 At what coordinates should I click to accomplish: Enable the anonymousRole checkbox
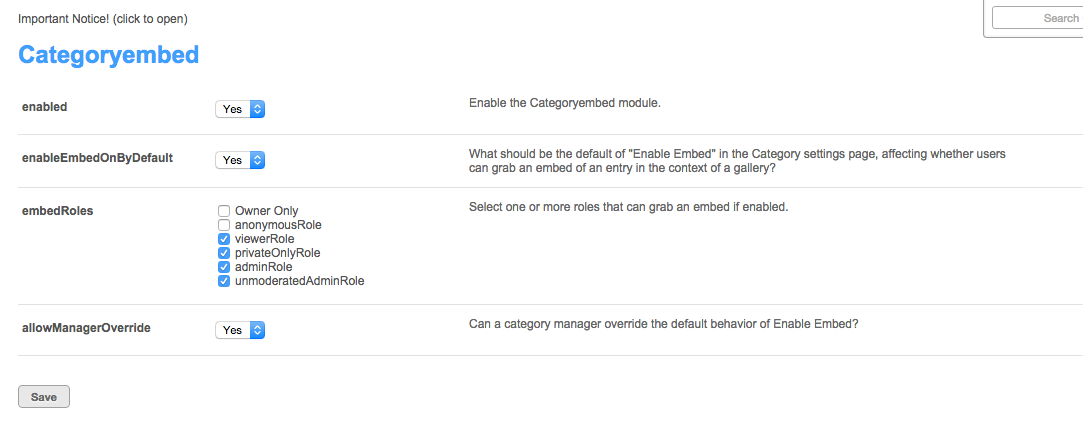224,225
